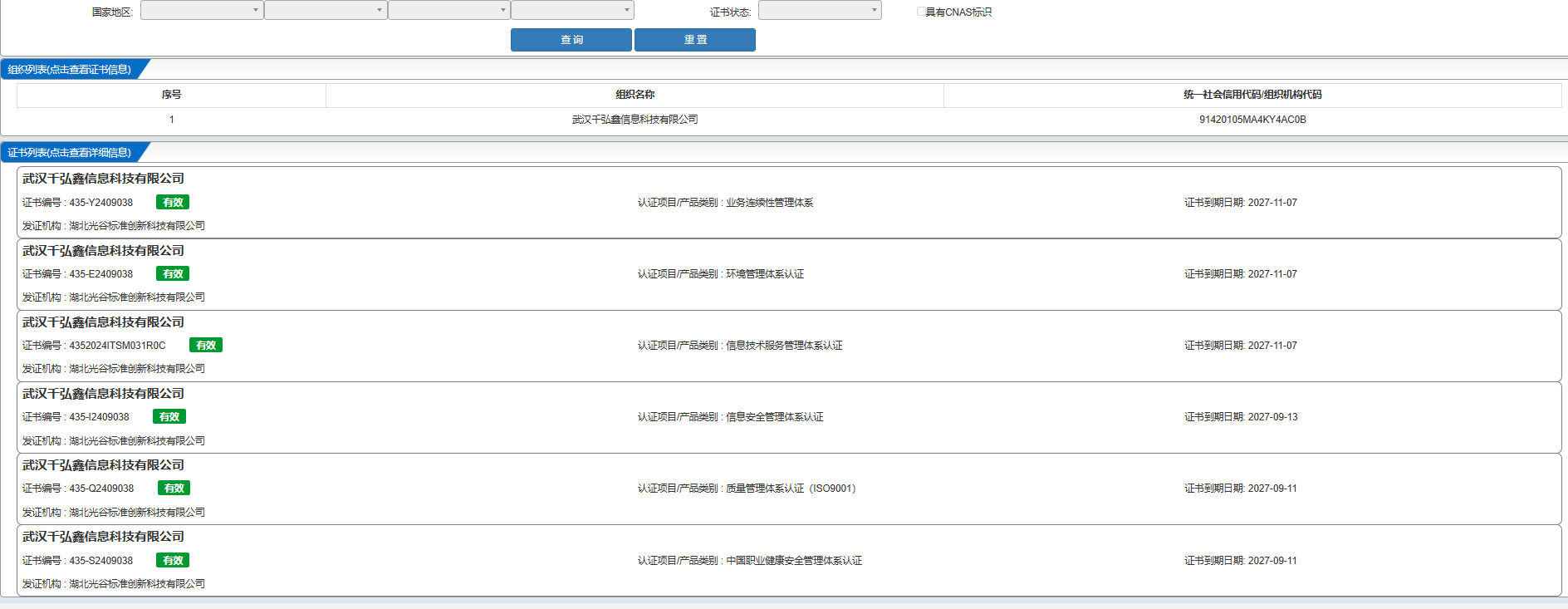Click the 国家地区 field label
This screenshot has height=609, width=1568.
click(112, 12)
